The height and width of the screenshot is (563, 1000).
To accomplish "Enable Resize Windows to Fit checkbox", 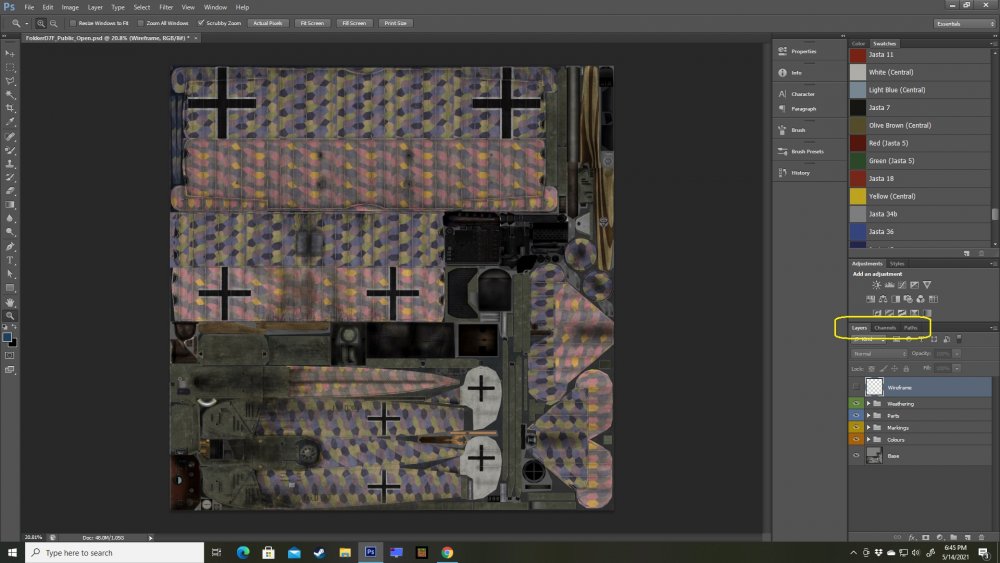I will 73,22.
